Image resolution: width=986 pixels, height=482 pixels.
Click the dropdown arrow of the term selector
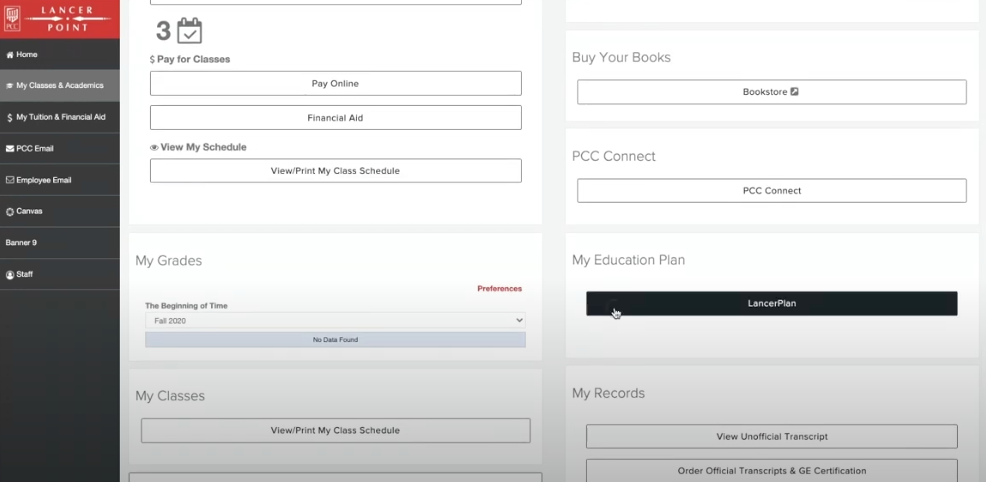tap(519, 320)
